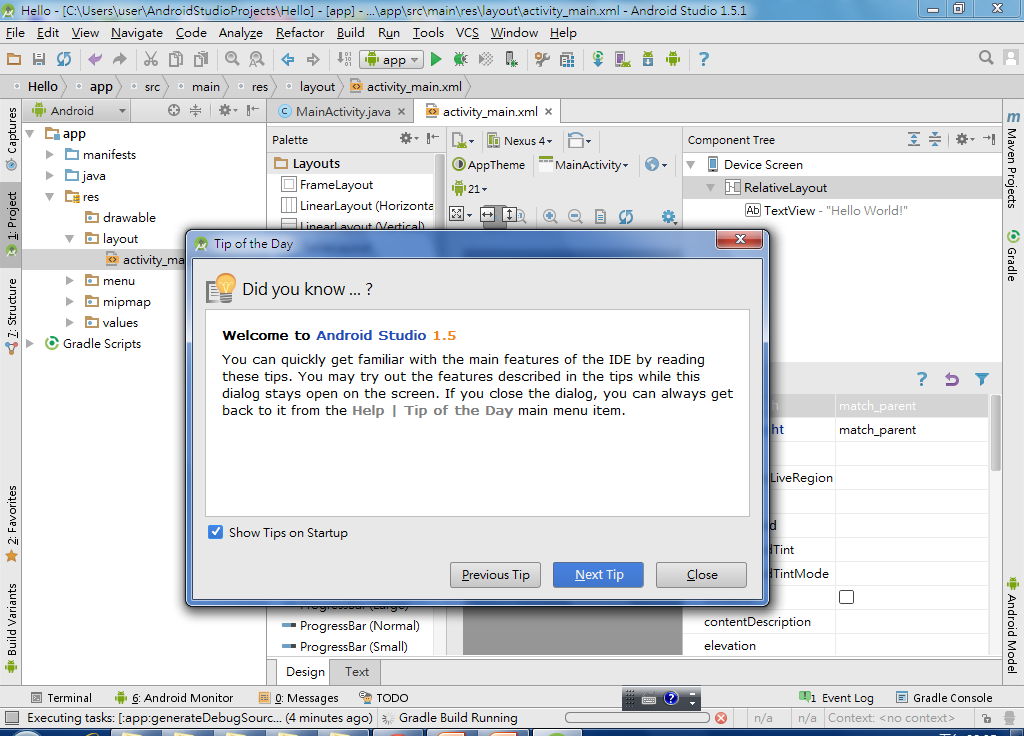1024x736 pixels.
Task: Open the app run configuration dropdown
Action: click(x=391, y=59)
